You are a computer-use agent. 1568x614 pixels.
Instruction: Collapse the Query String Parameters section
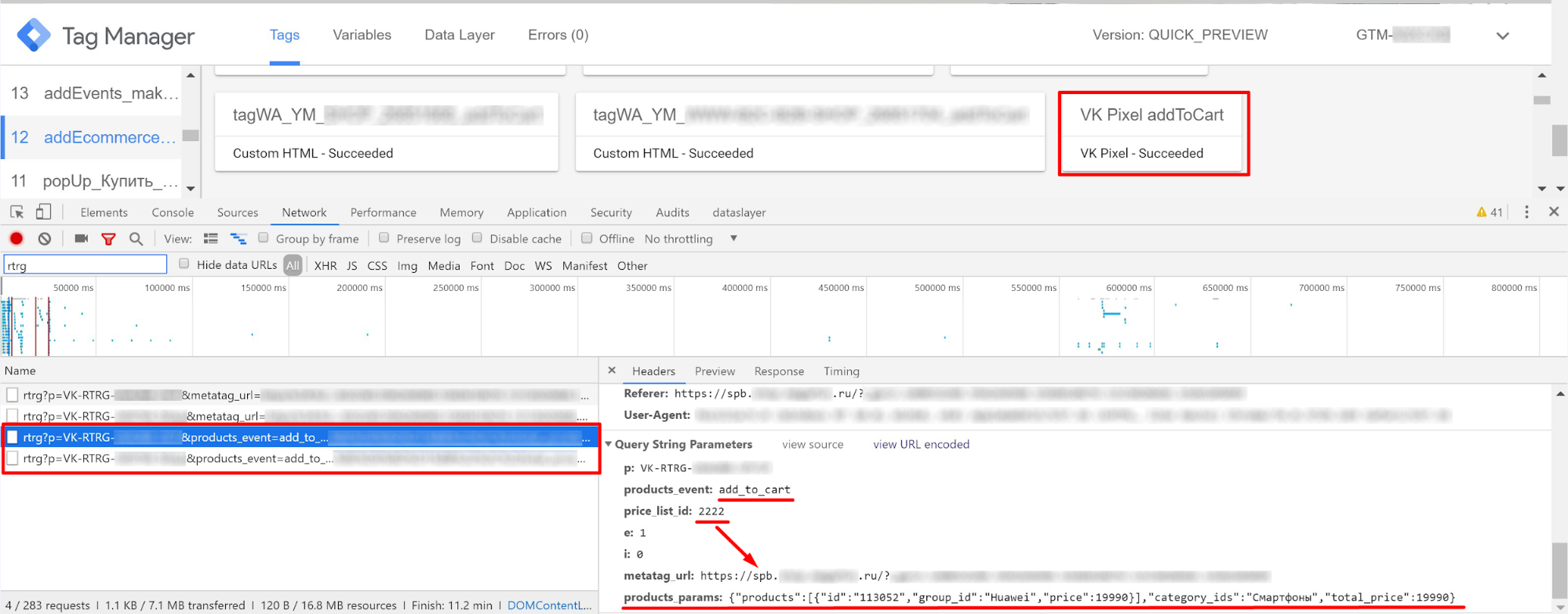(609, 445)
